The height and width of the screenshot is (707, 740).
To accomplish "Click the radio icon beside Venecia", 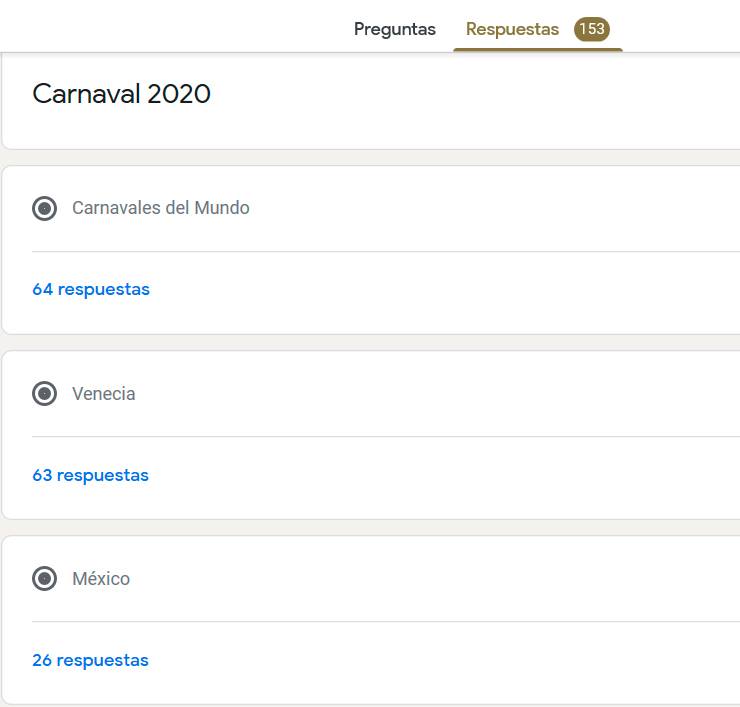I will (x=44, y=394).
